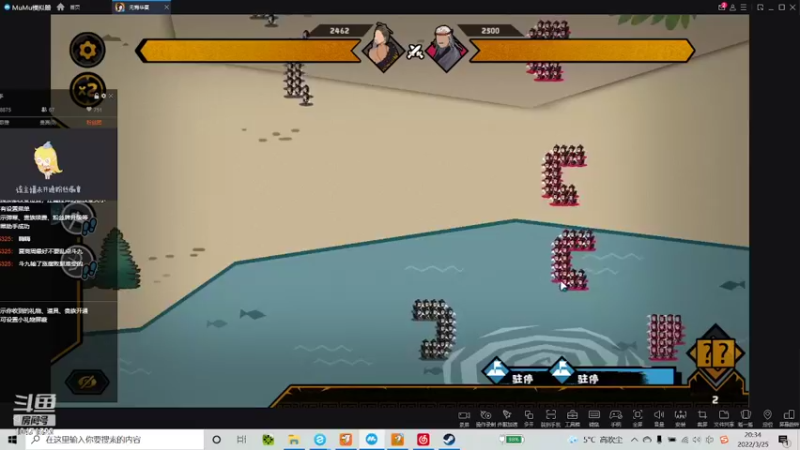Open the Windows Start menu
800x450 pixels.
coord(12,439)
